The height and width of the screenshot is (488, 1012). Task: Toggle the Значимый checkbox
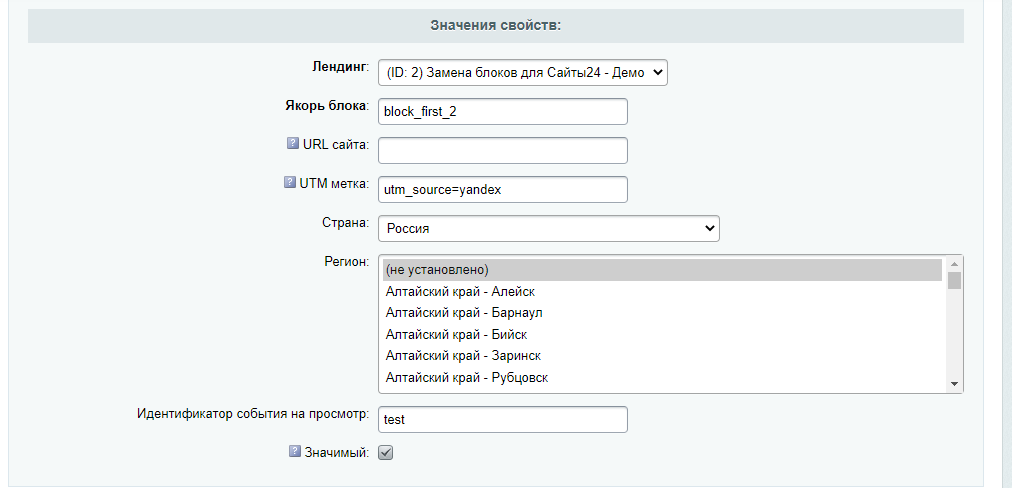(x=386, y=453)
